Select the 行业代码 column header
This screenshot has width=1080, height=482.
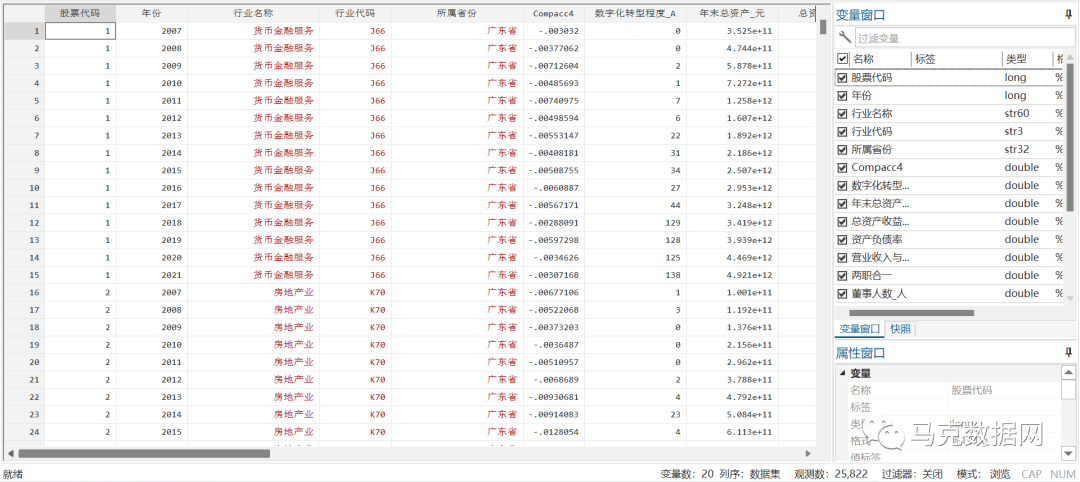pos(355,13)
